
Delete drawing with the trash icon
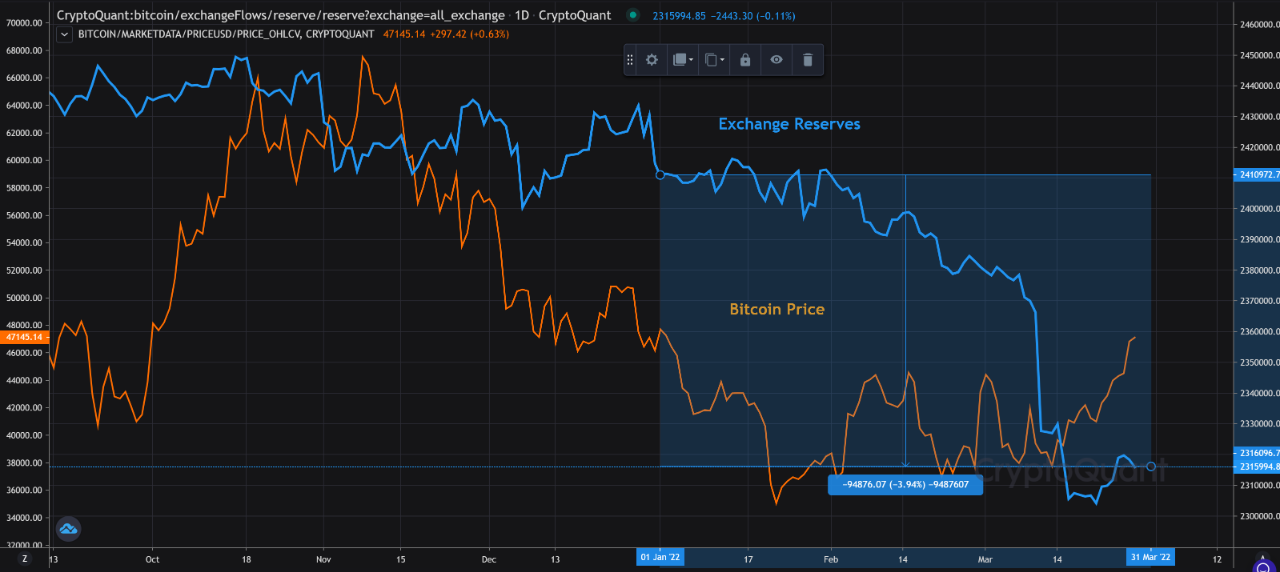[808, 60]
